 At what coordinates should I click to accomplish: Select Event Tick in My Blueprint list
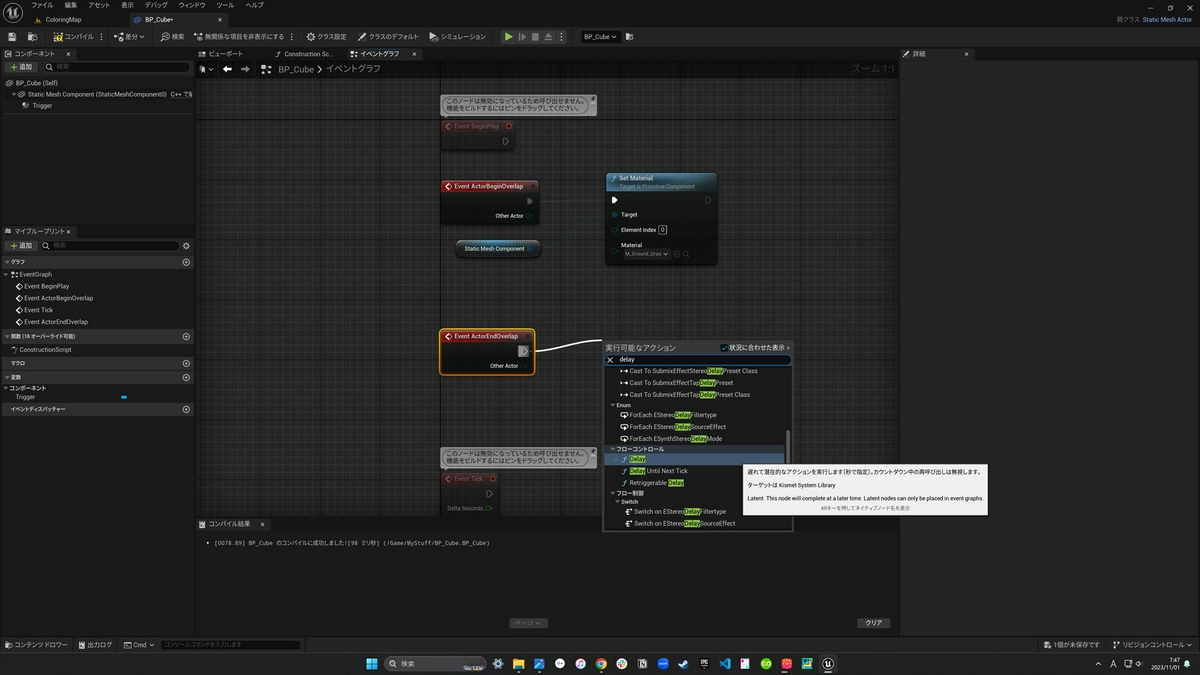(39, 310)
